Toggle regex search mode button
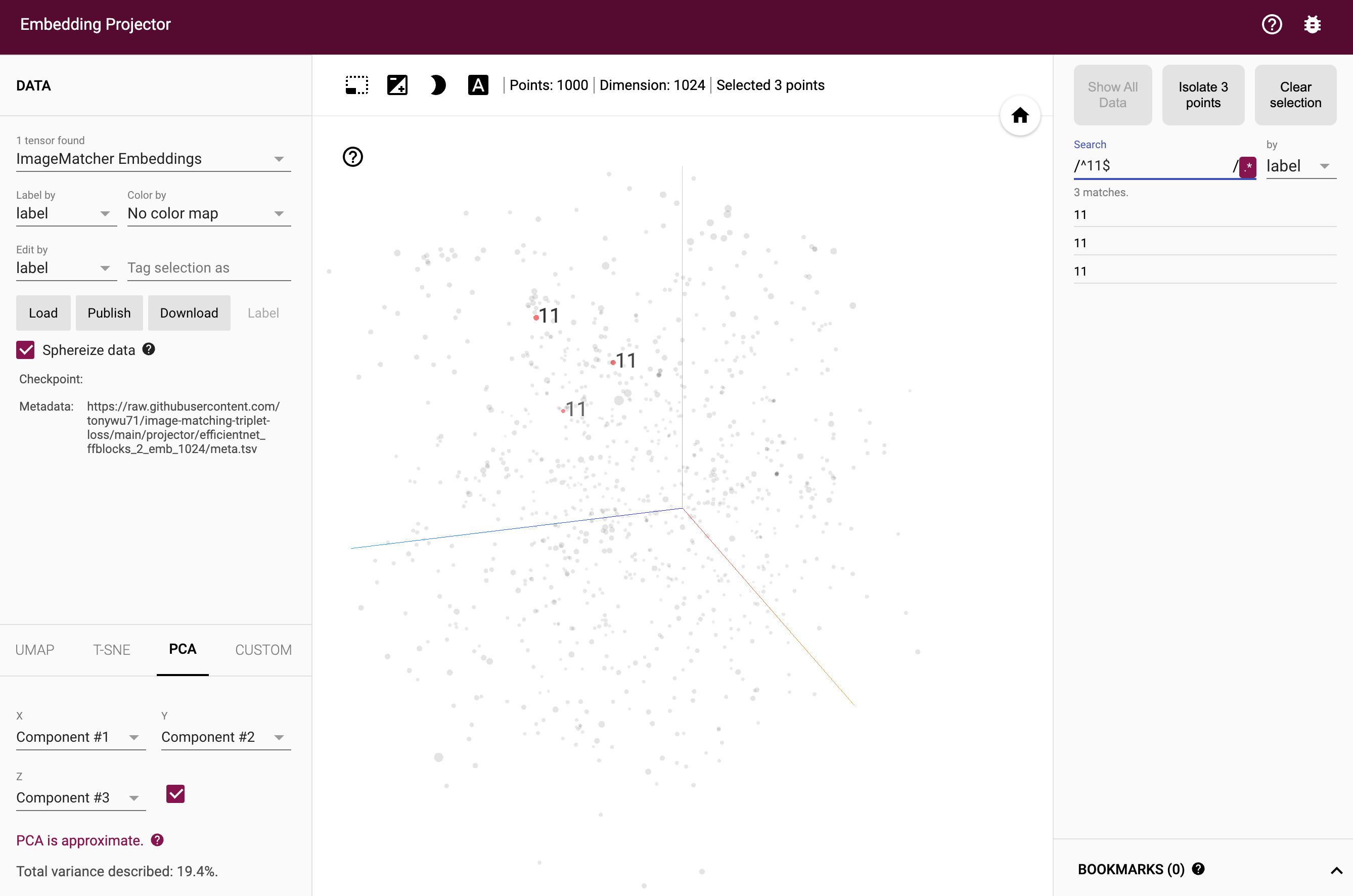Image resolution: width=1353 pixels, height=896 pixels. [x=1248, y=167]
